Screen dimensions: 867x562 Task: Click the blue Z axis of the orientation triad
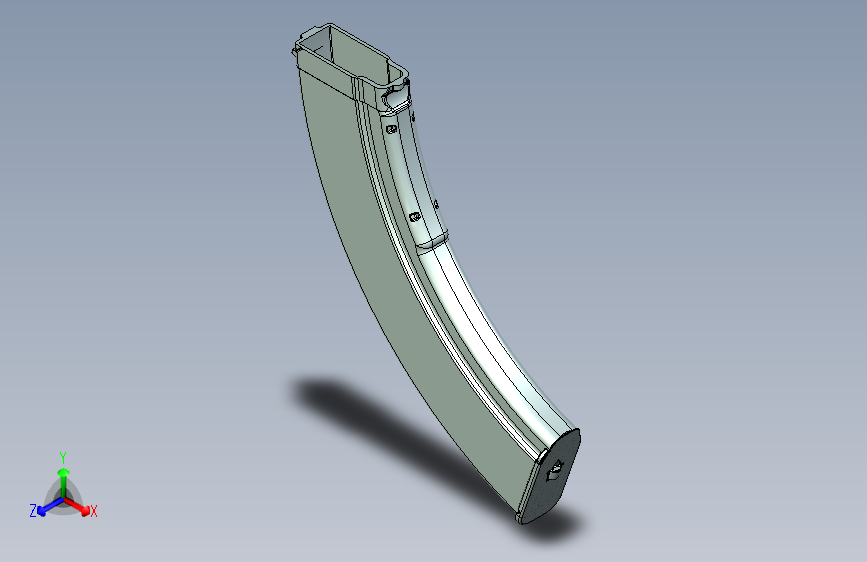click(50, 506)
